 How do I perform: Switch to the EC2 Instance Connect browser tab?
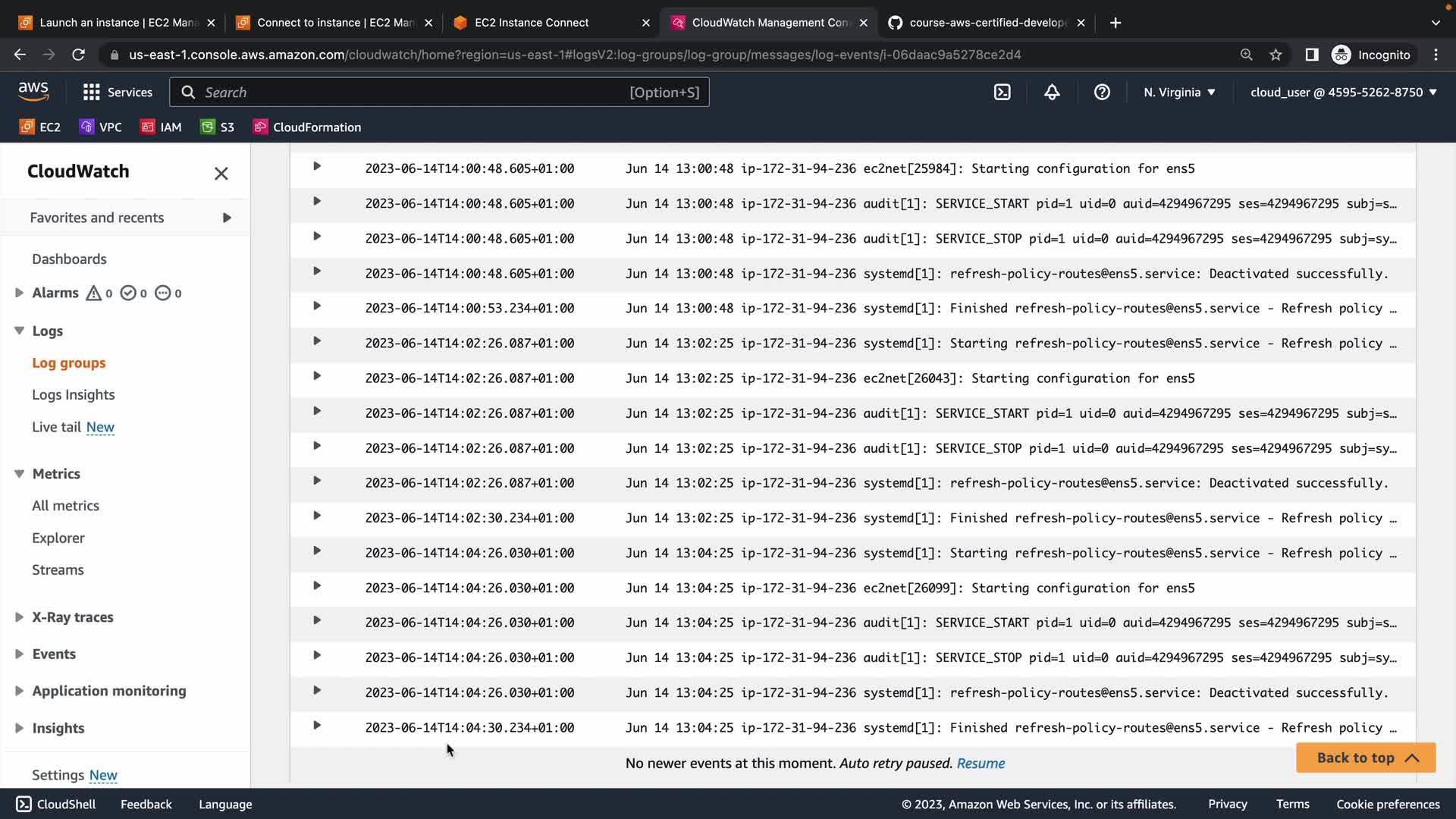[x=531, y=23]
